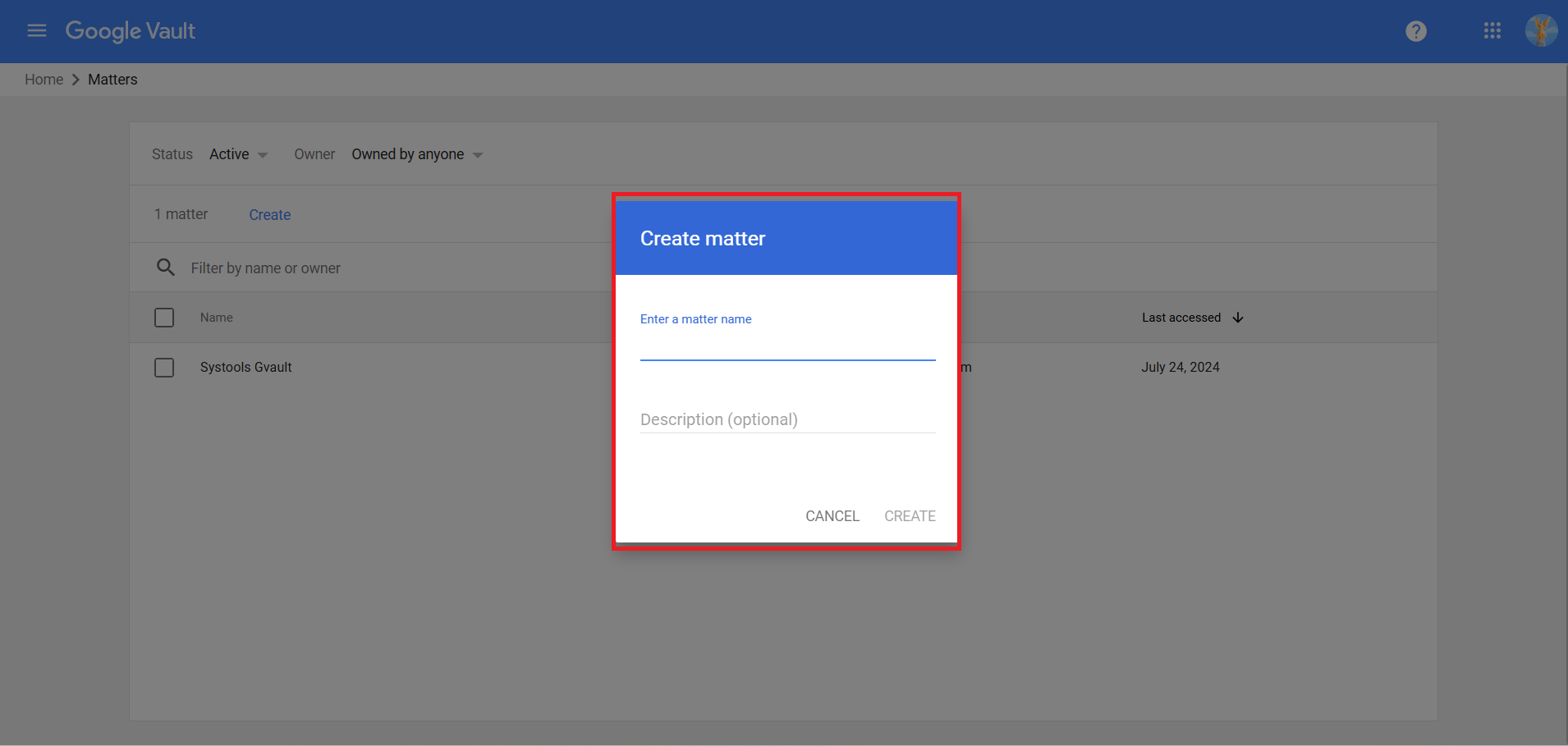Expand the Owned by anyone dropdown
The image size is (1568, 746).
[417, 154]
